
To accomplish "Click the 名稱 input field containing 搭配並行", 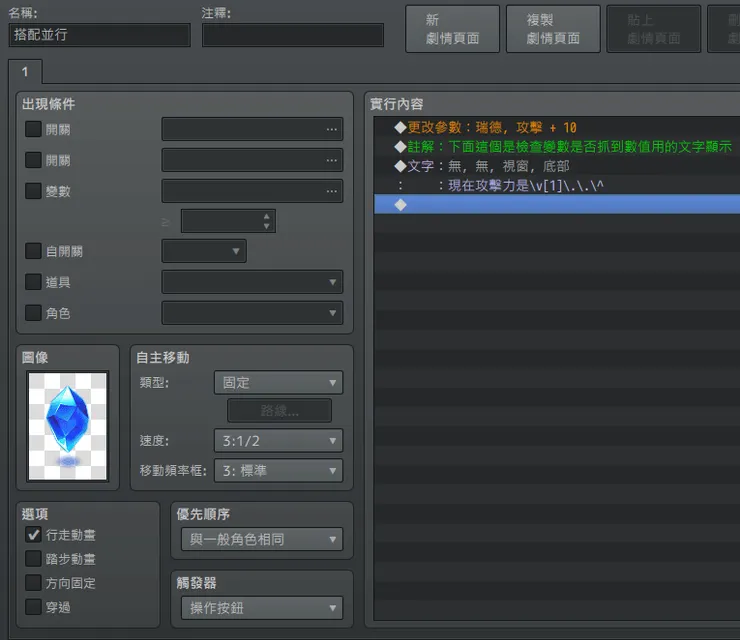I will pyautogui.click(x=100, y=35).
